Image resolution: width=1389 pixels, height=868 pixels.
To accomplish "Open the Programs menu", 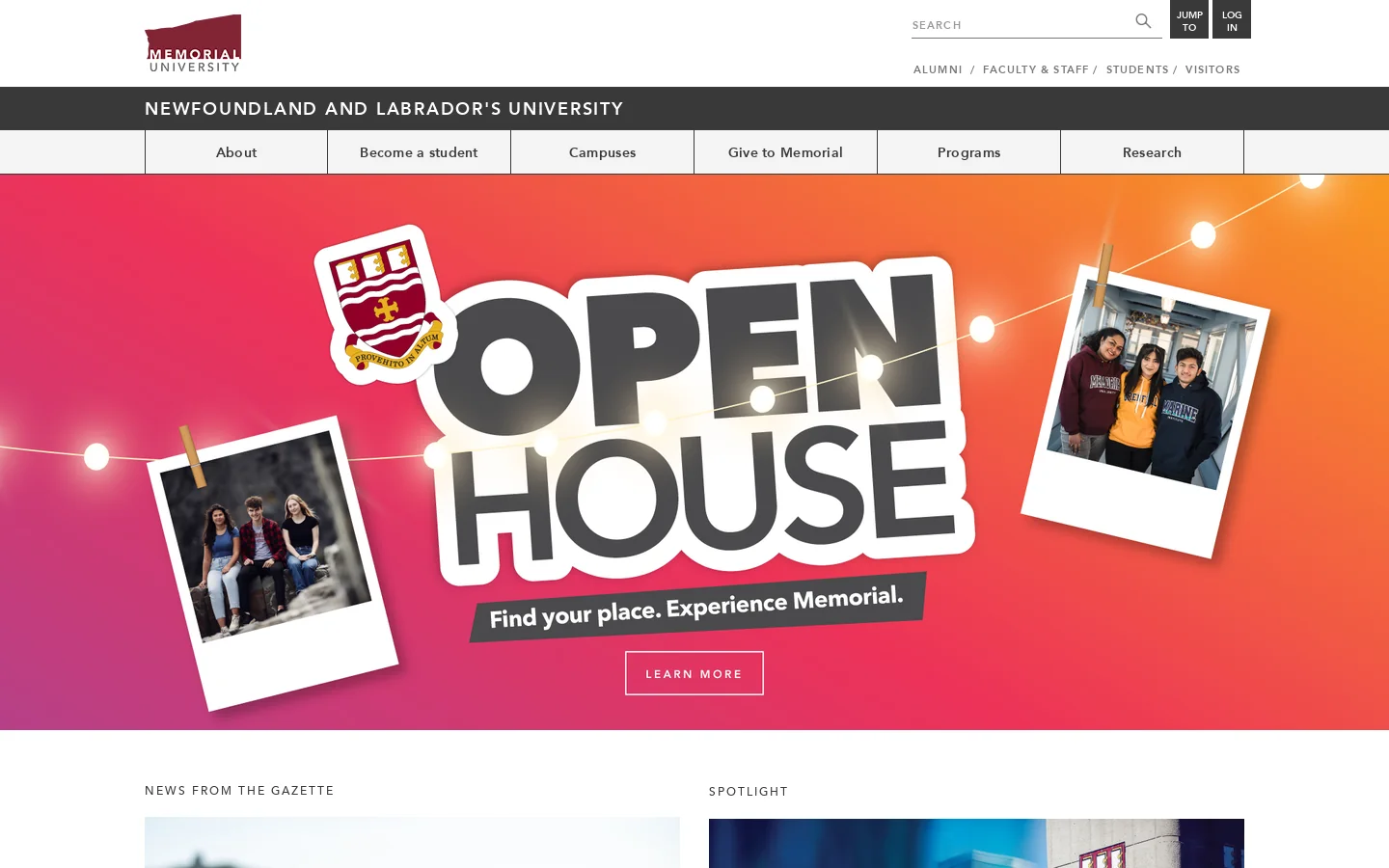I will pyautogui.click(x=968, y=152).
